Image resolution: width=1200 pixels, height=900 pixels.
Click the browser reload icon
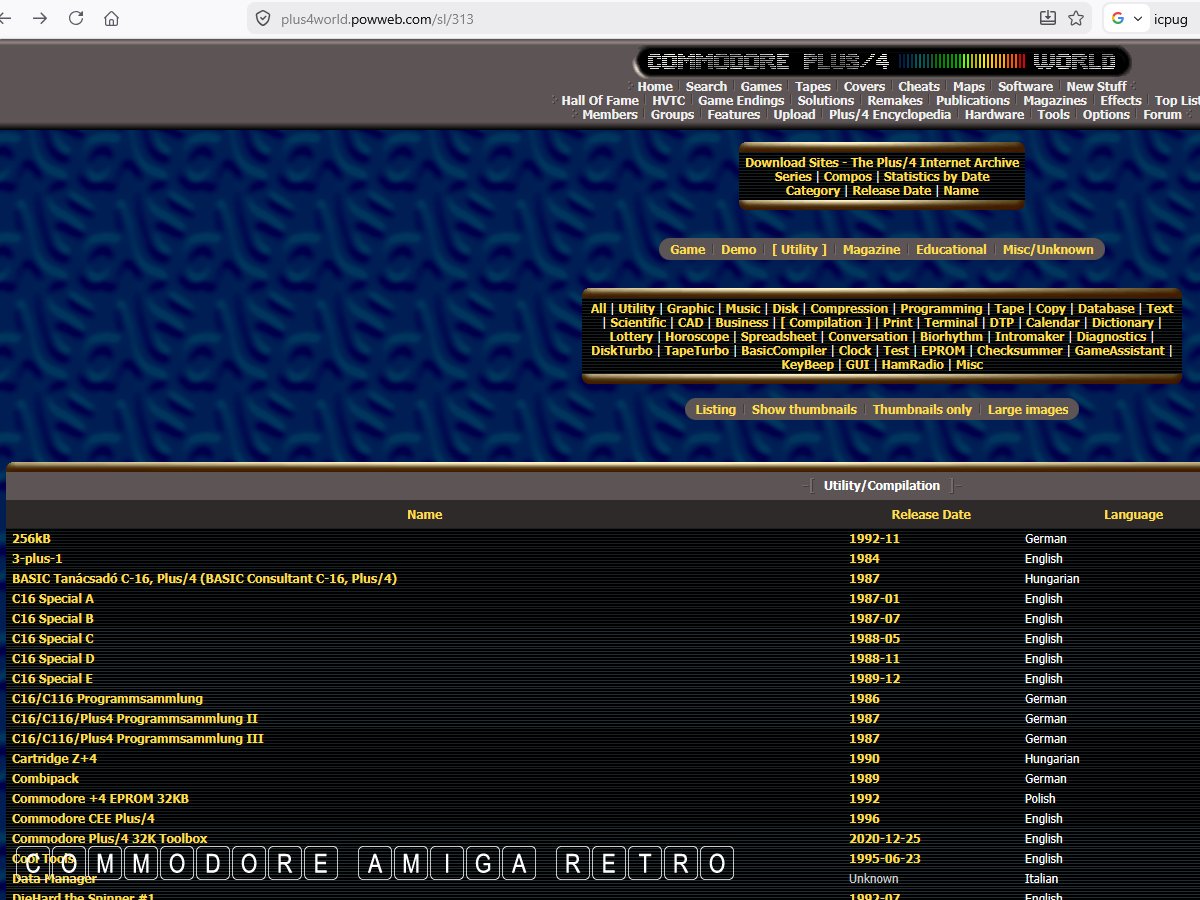(x=76, y=18)
